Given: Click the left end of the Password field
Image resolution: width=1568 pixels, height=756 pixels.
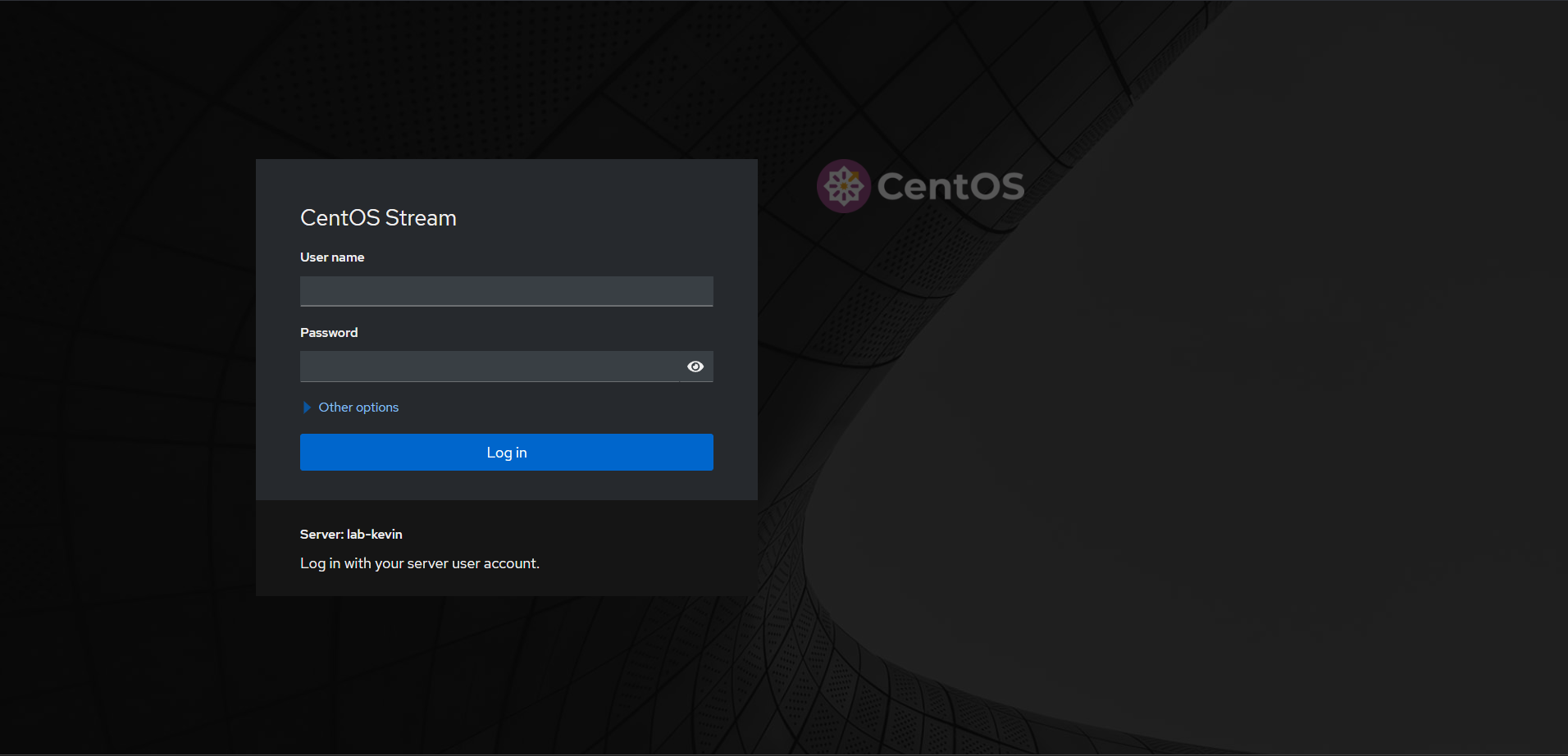Looking at the screenshot, I should pos(316,367).
